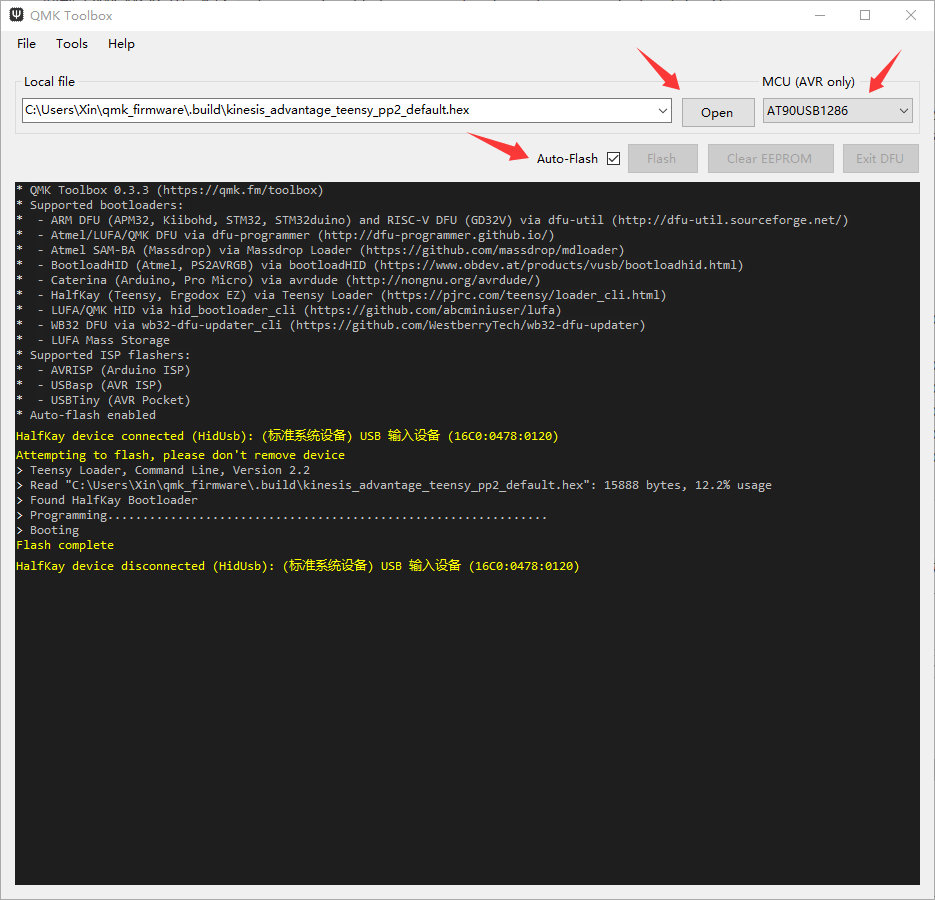Click the Open button
Viewport: 935px width, 900px height.
[717, 111]
